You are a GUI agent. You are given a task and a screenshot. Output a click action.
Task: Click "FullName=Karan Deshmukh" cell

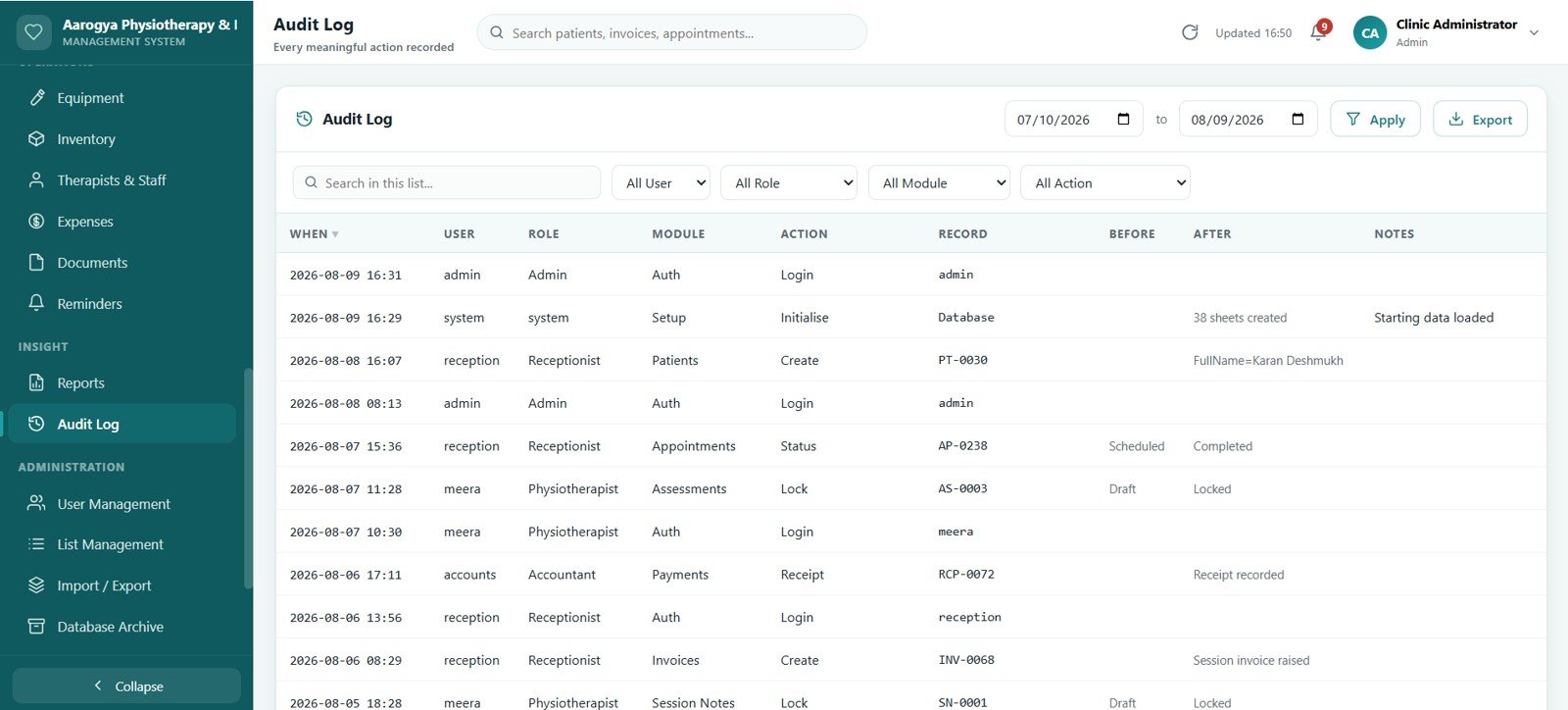(x=1268, y=360)
